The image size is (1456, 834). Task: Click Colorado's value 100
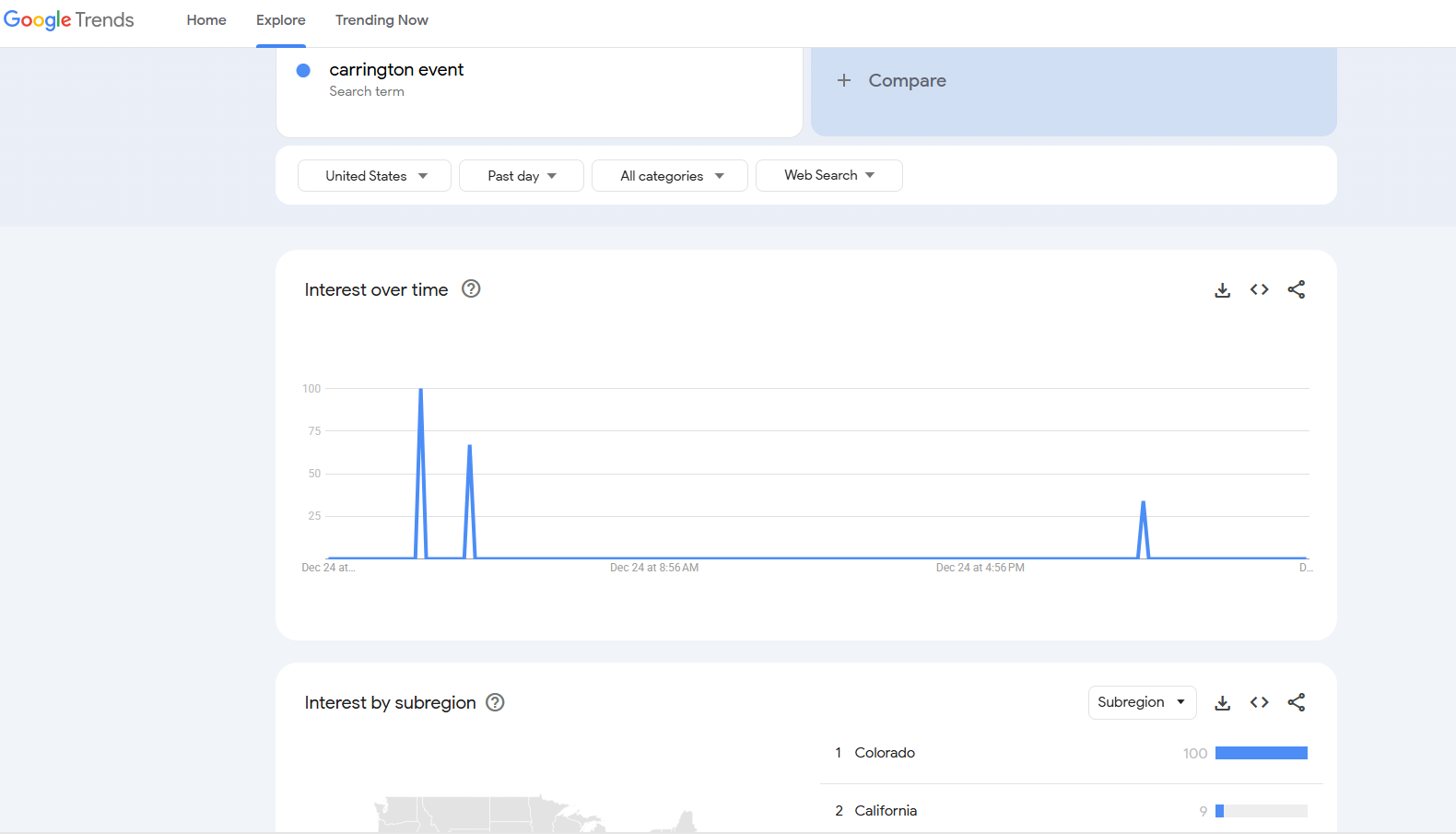coord(1195,754)
